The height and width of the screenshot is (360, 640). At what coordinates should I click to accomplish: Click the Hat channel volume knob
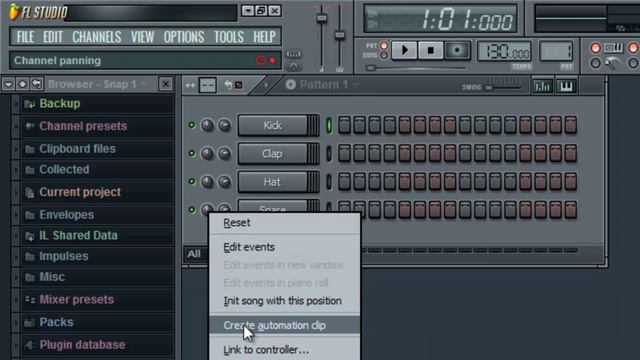224,182
